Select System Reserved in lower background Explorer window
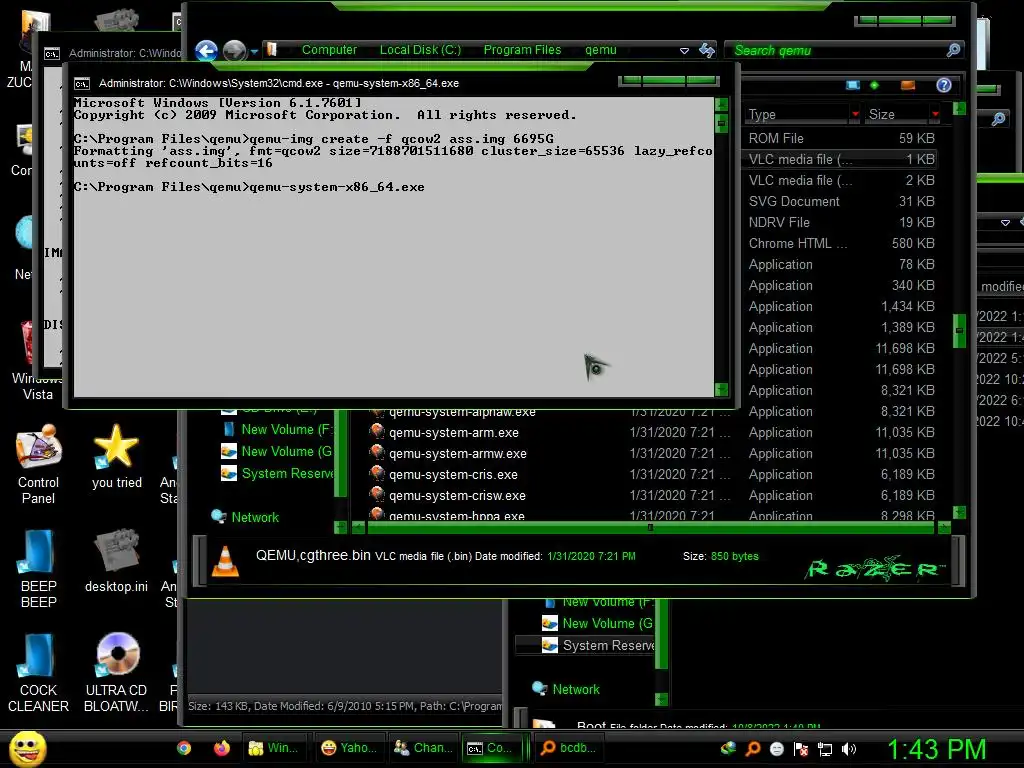The image size is (1024, 768). click(x=608, y=645)
